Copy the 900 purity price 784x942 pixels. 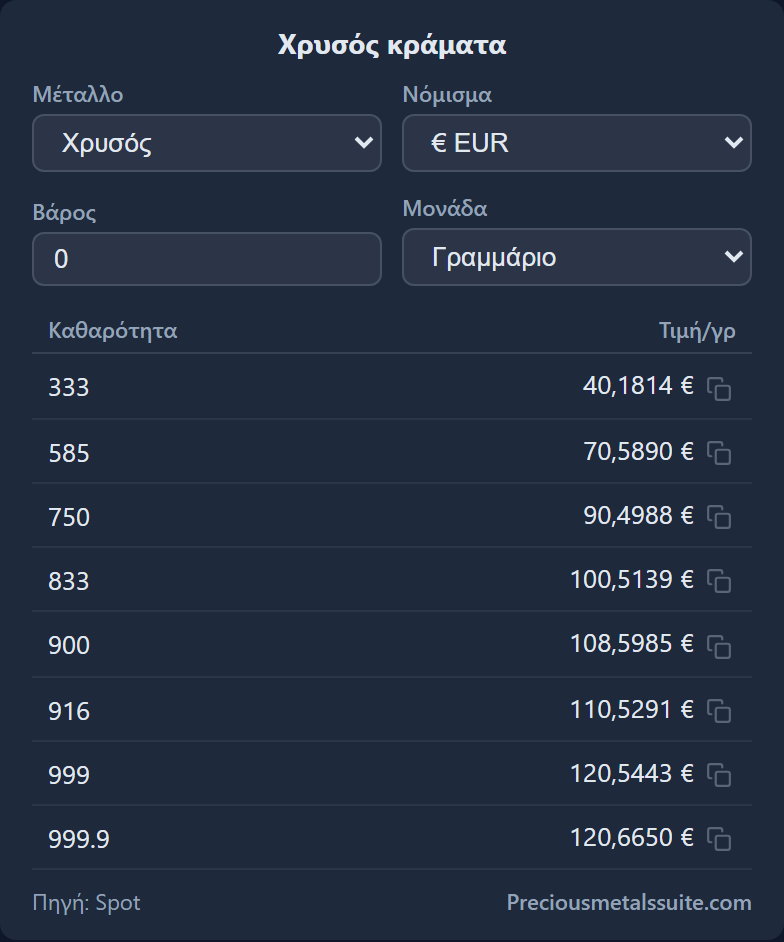click(719, 646)
